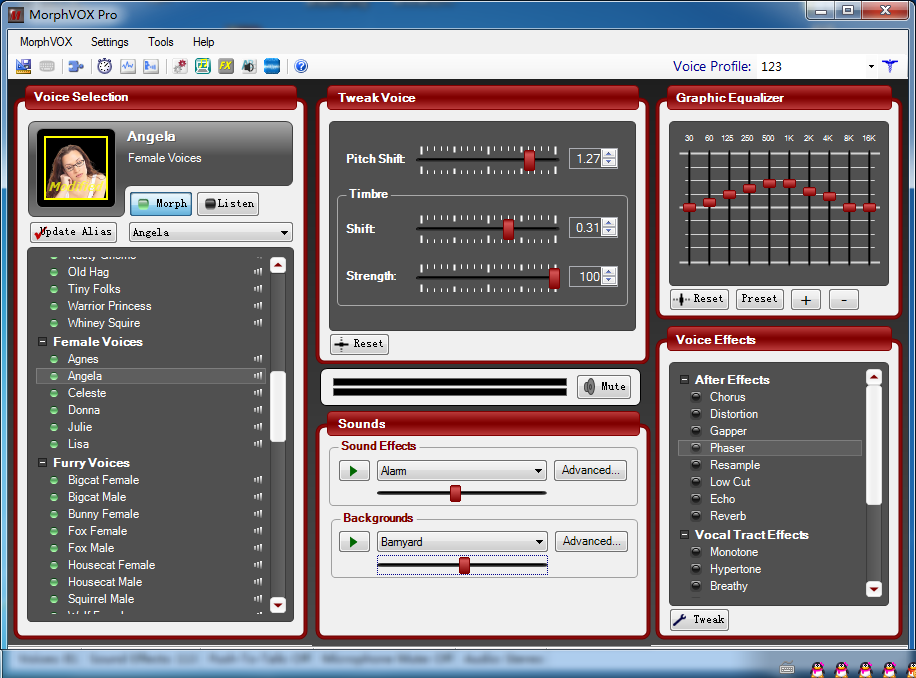Enable the Reverb effect
The width and height of the screenshot is (916, 678).
[696, 516]
